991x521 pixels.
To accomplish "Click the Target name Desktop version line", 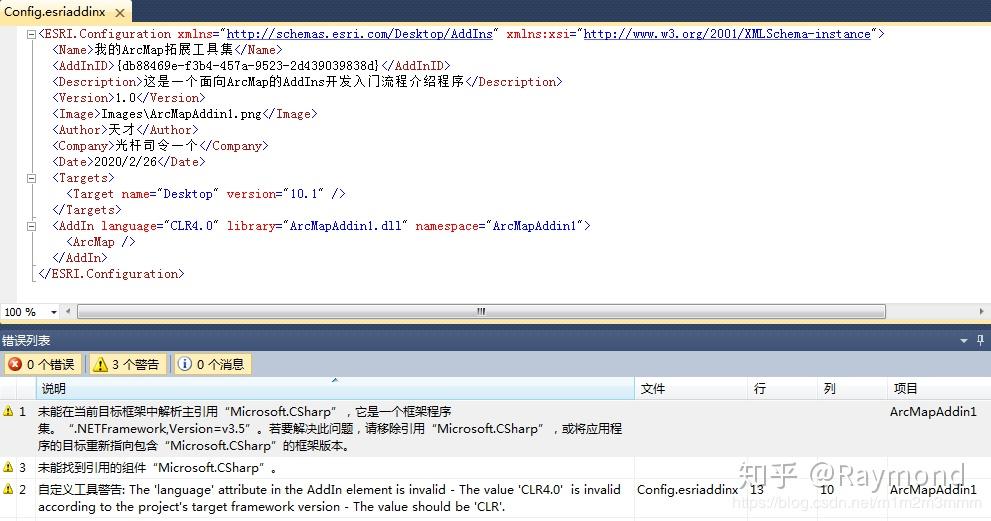I will tap(205, 194).
